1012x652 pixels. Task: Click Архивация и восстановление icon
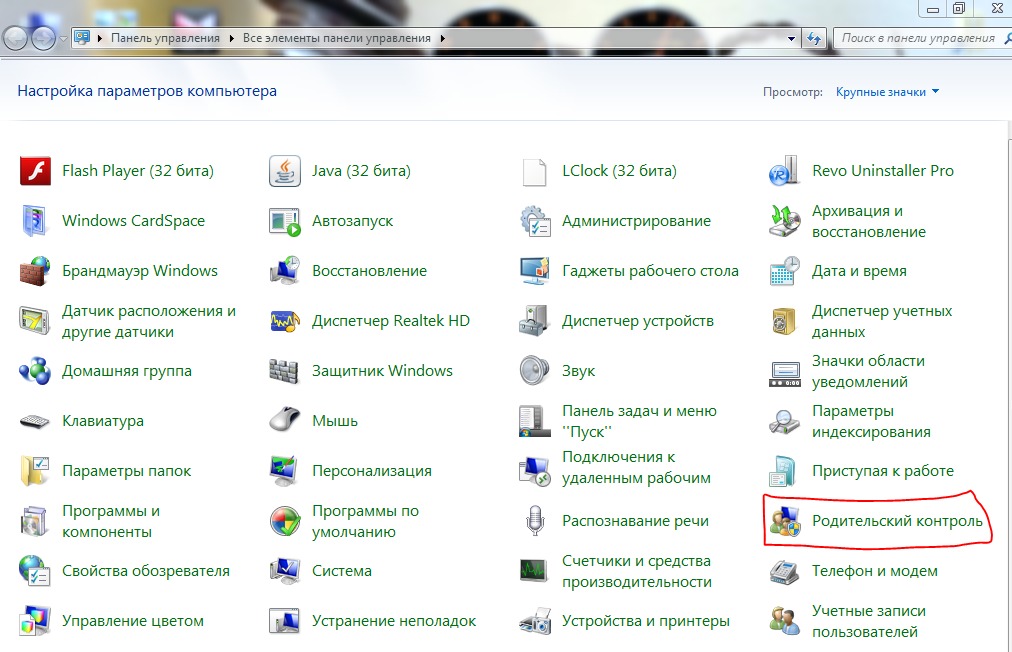point(784,221)
